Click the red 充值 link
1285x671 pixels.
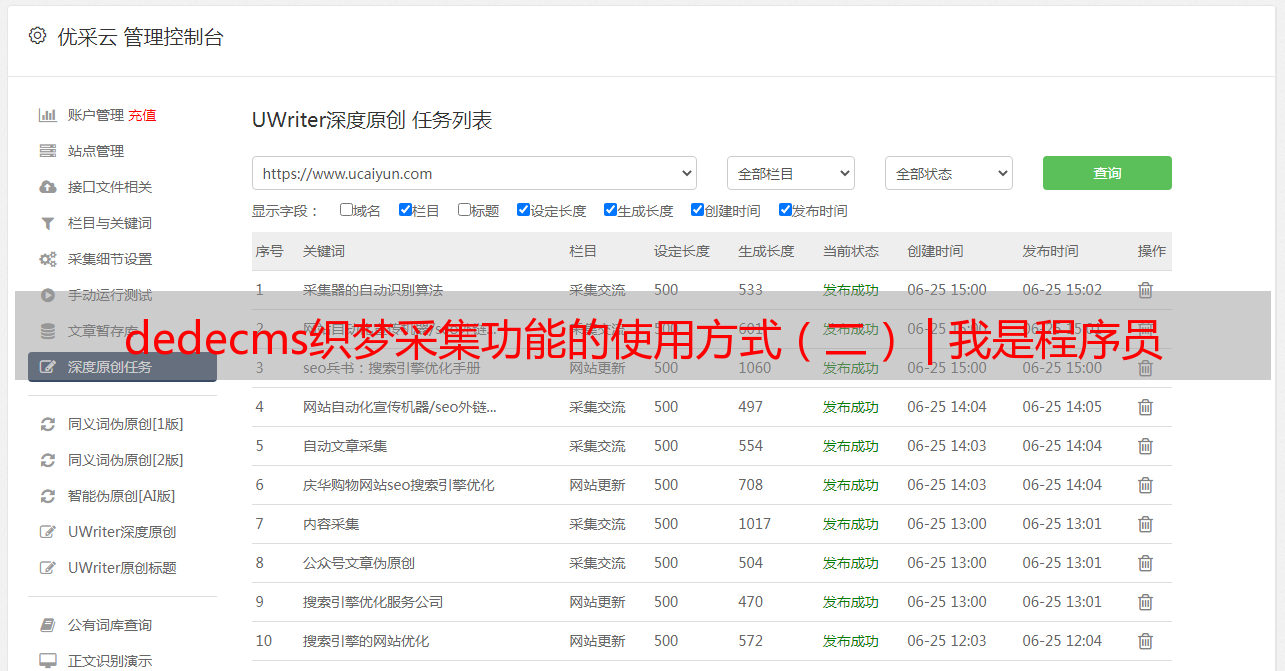click(x=142, y=115)
